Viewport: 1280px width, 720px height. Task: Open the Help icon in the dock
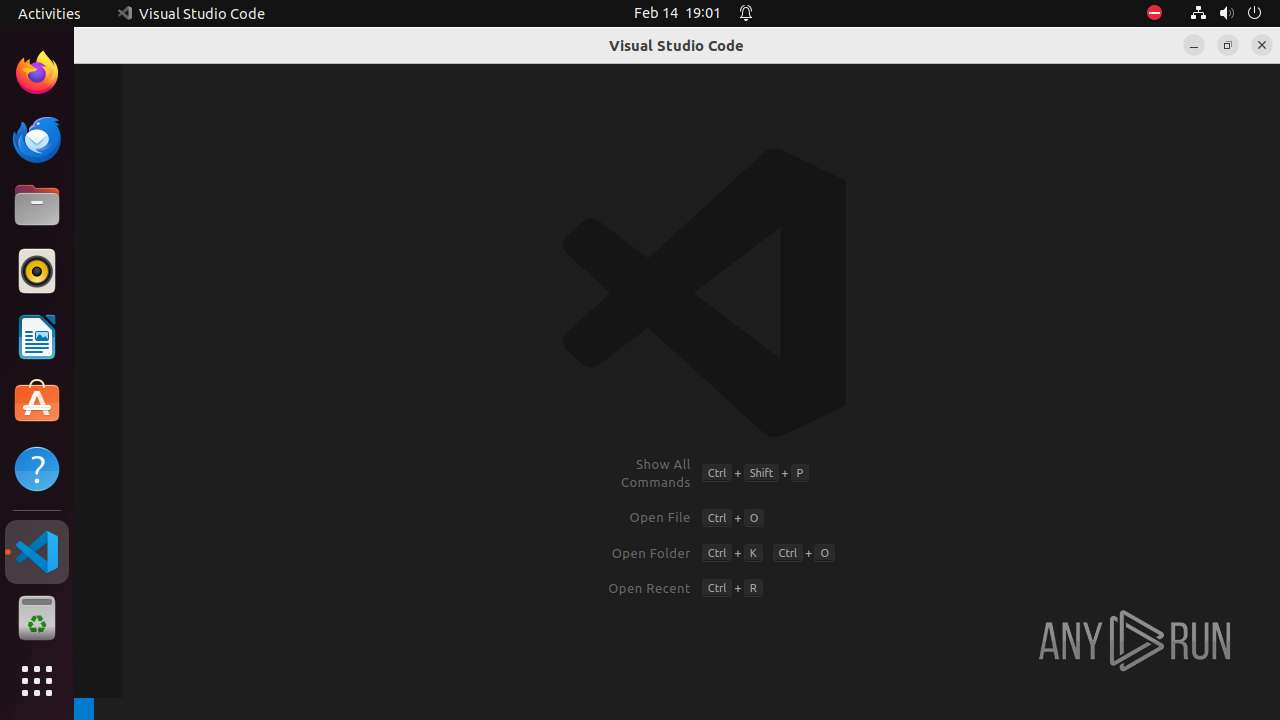[x=37, y=469]
